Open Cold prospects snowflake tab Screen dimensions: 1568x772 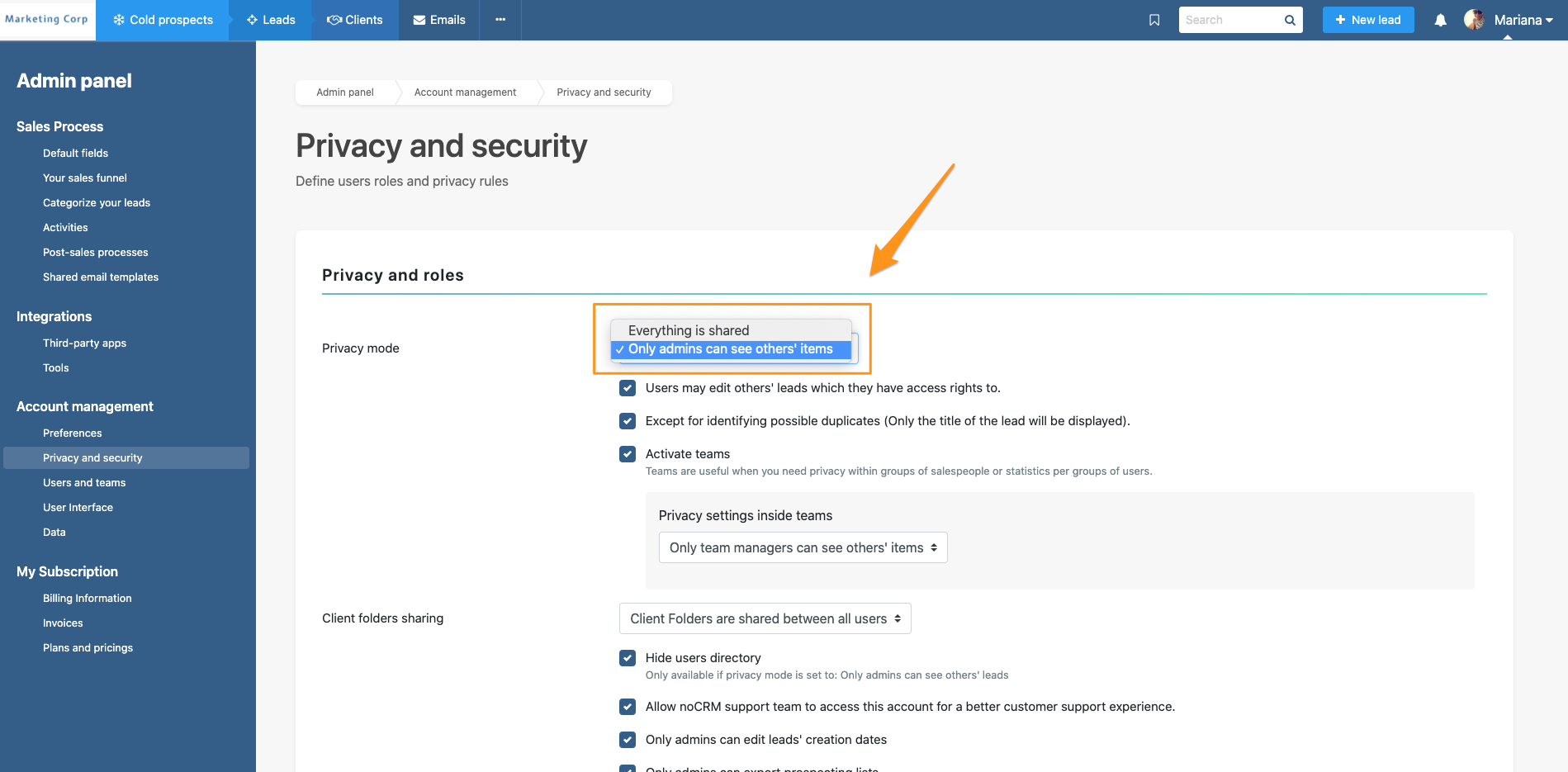pos(163,20)
